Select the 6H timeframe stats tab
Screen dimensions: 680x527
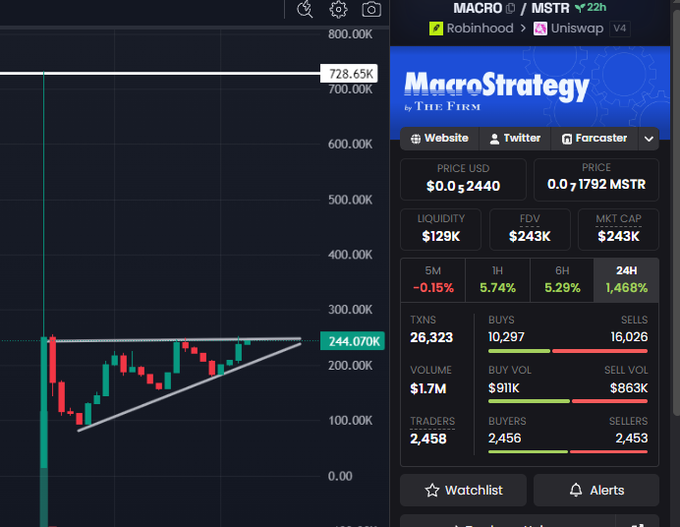[x=562, y=280]
